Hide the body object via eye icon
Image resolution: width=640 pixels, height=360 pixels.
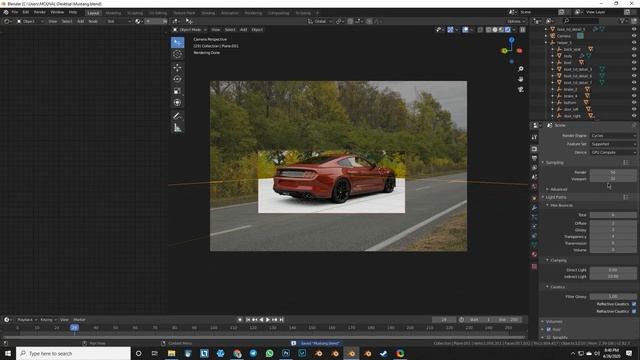(x=634, y=56)
